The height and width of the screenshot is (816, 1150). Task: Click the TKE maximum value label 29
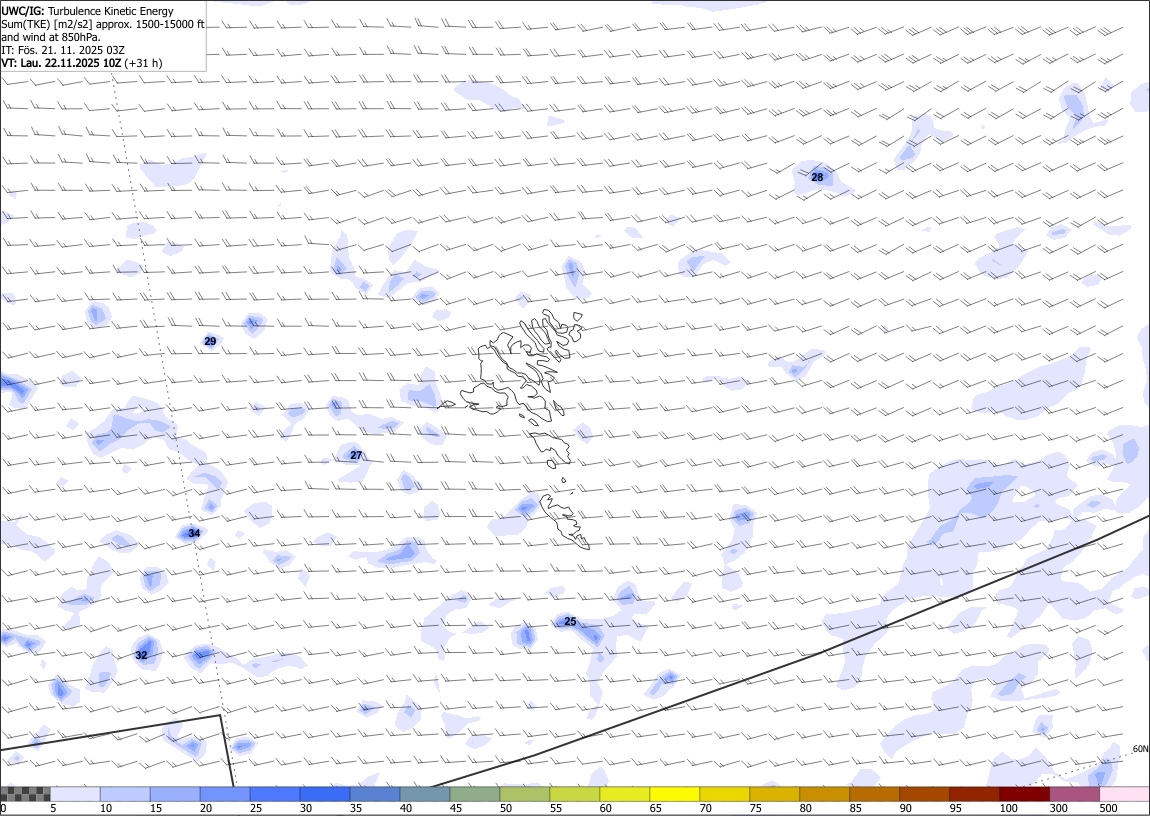point(210,342)
